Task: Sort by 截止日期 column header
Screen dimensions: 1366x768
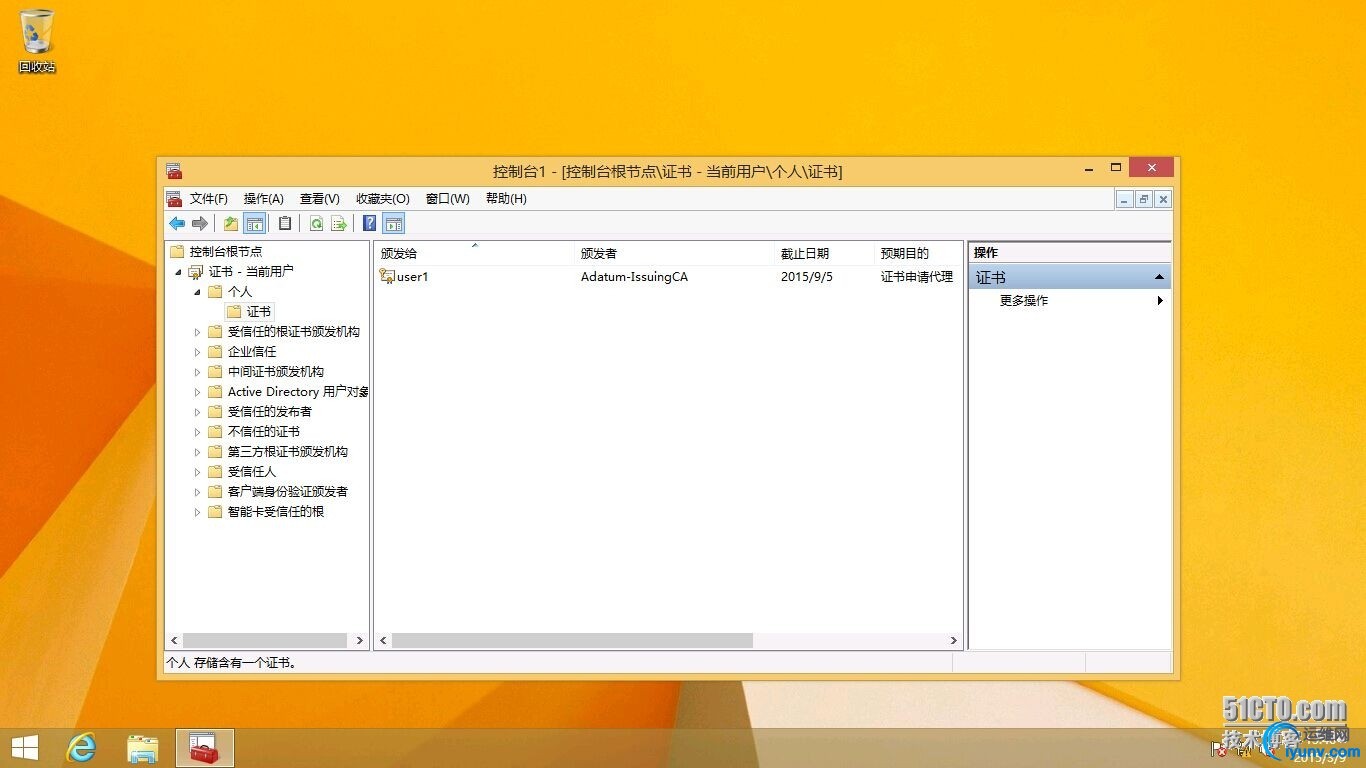Action: click(825, 254)
